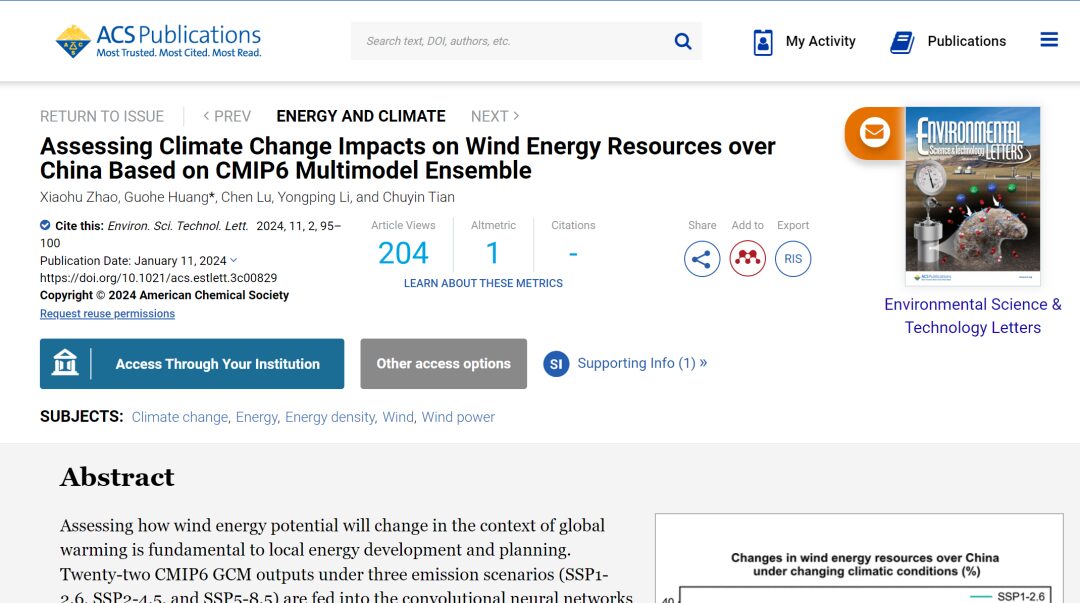
Task: Open the journal cover thumbnail
Action: tap(973, 196)
